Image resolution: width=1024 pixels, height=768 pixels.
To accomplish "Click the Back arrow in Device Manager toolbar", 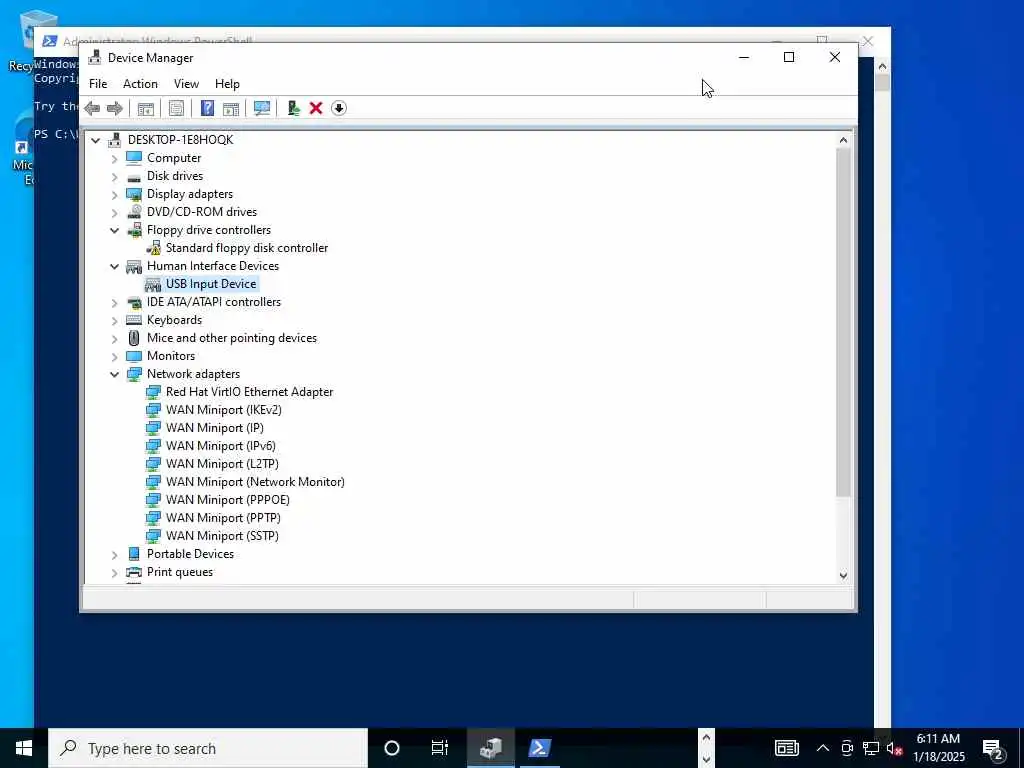I will click(92, 108).
